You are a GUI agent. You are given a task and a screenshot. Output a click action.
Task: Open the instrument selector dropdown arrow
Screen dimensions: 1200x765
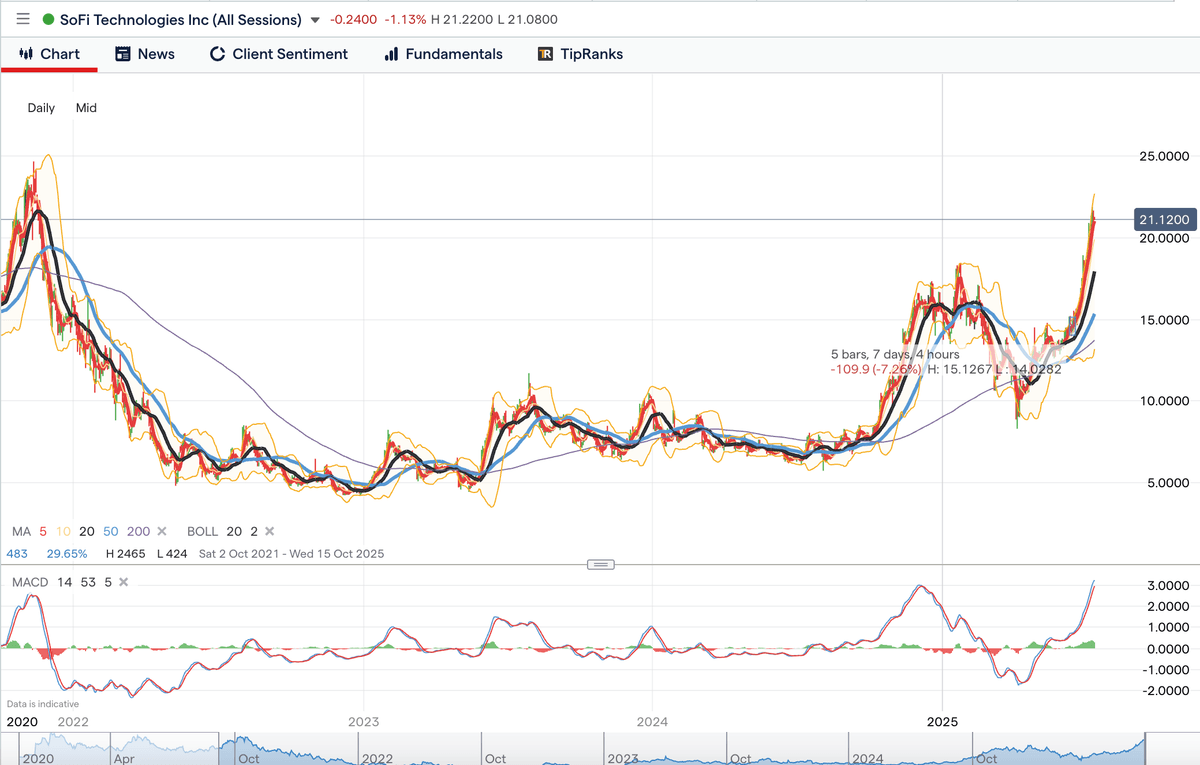pos(316,20)
